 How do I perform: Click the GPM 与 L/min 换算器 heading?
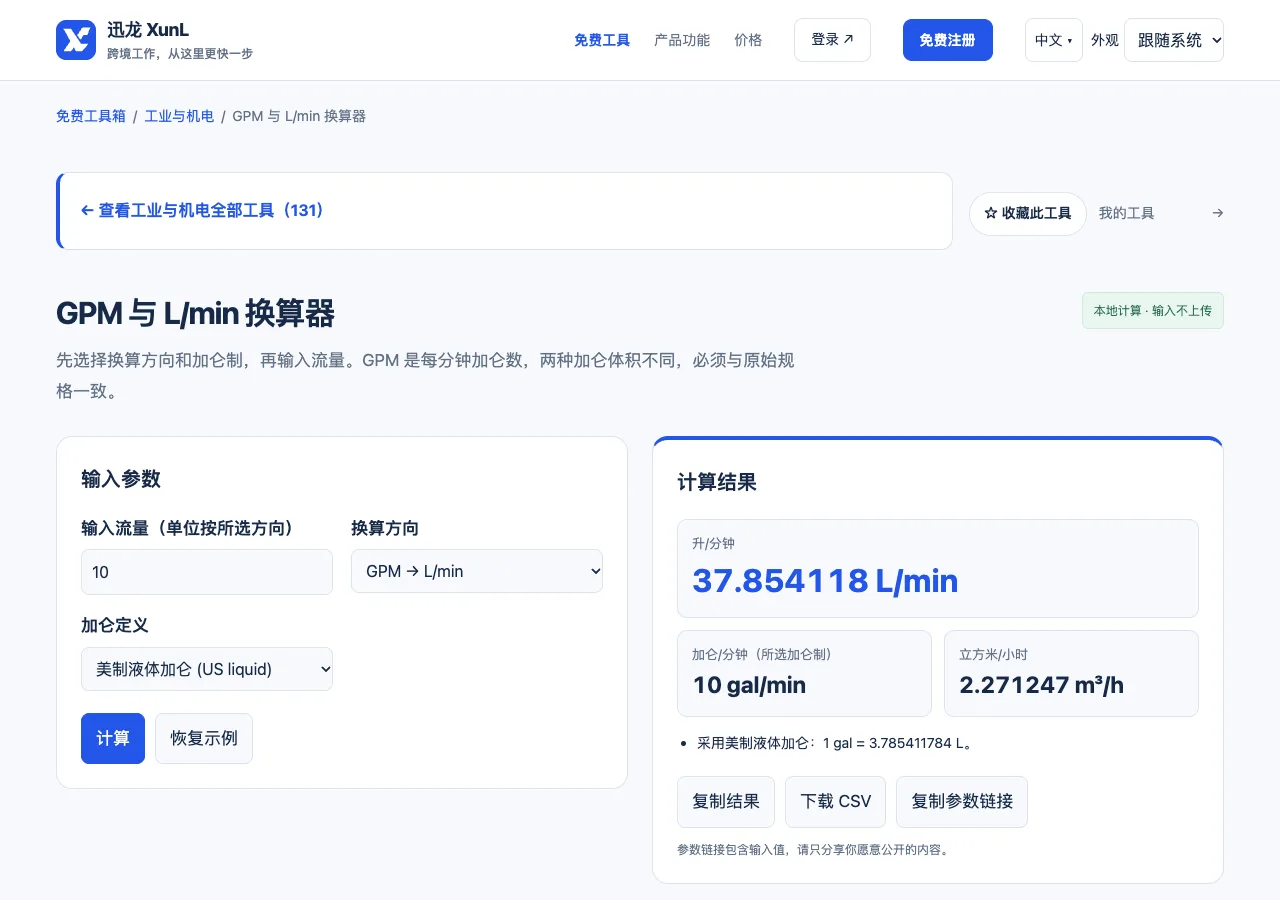click(x=195, y=313)
